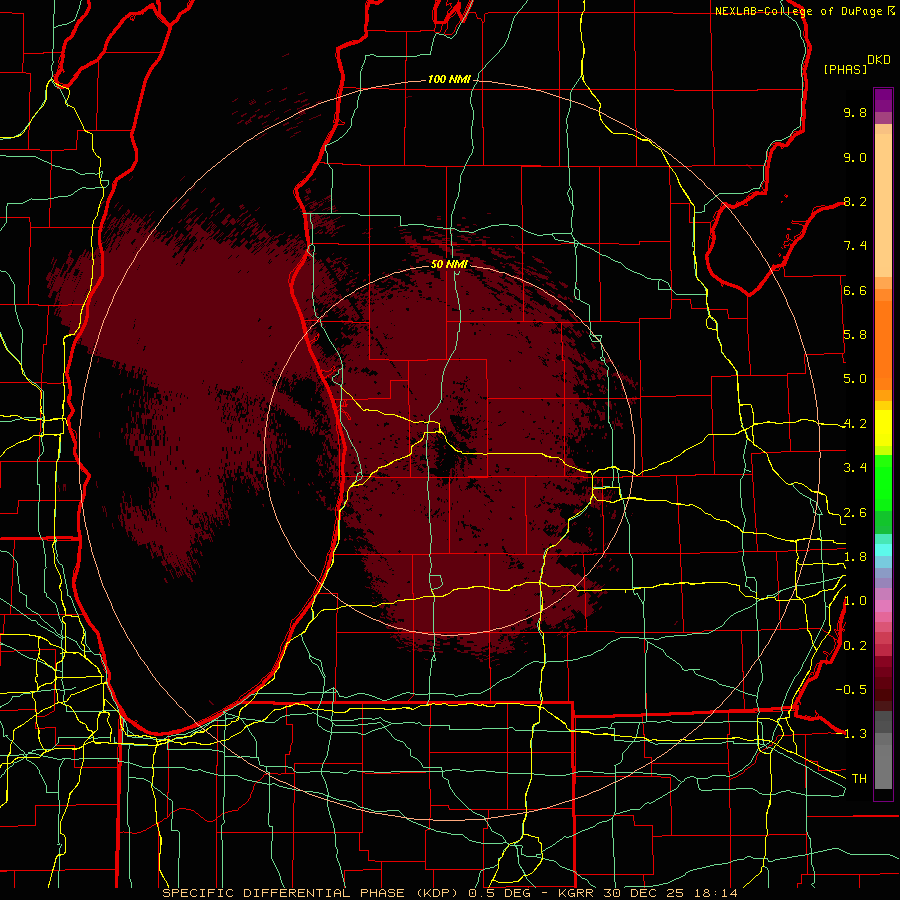900x900 pixels.
Task: Click the 50 NMI range ring label
Action: [x=449, y=264]
